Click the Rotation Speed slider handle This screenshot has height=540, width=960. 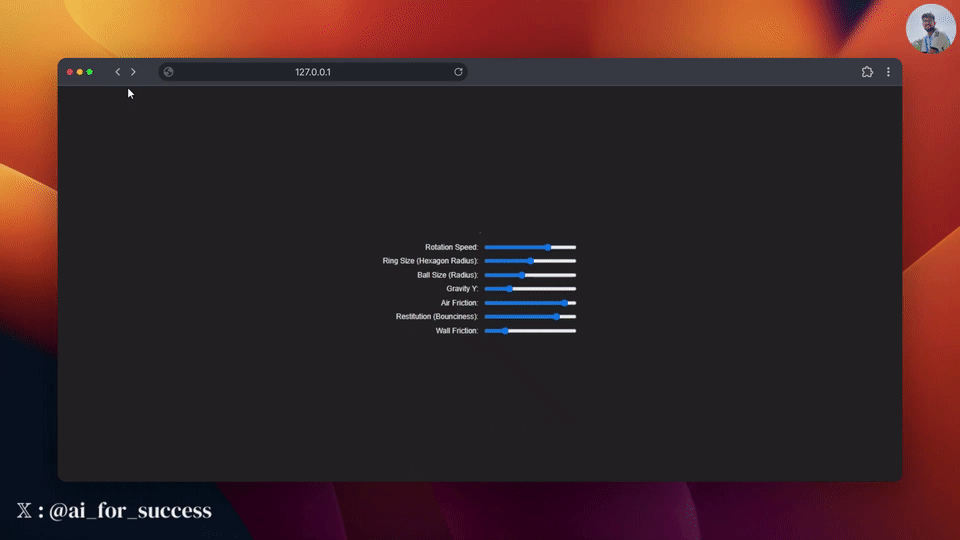click(548, 247)
